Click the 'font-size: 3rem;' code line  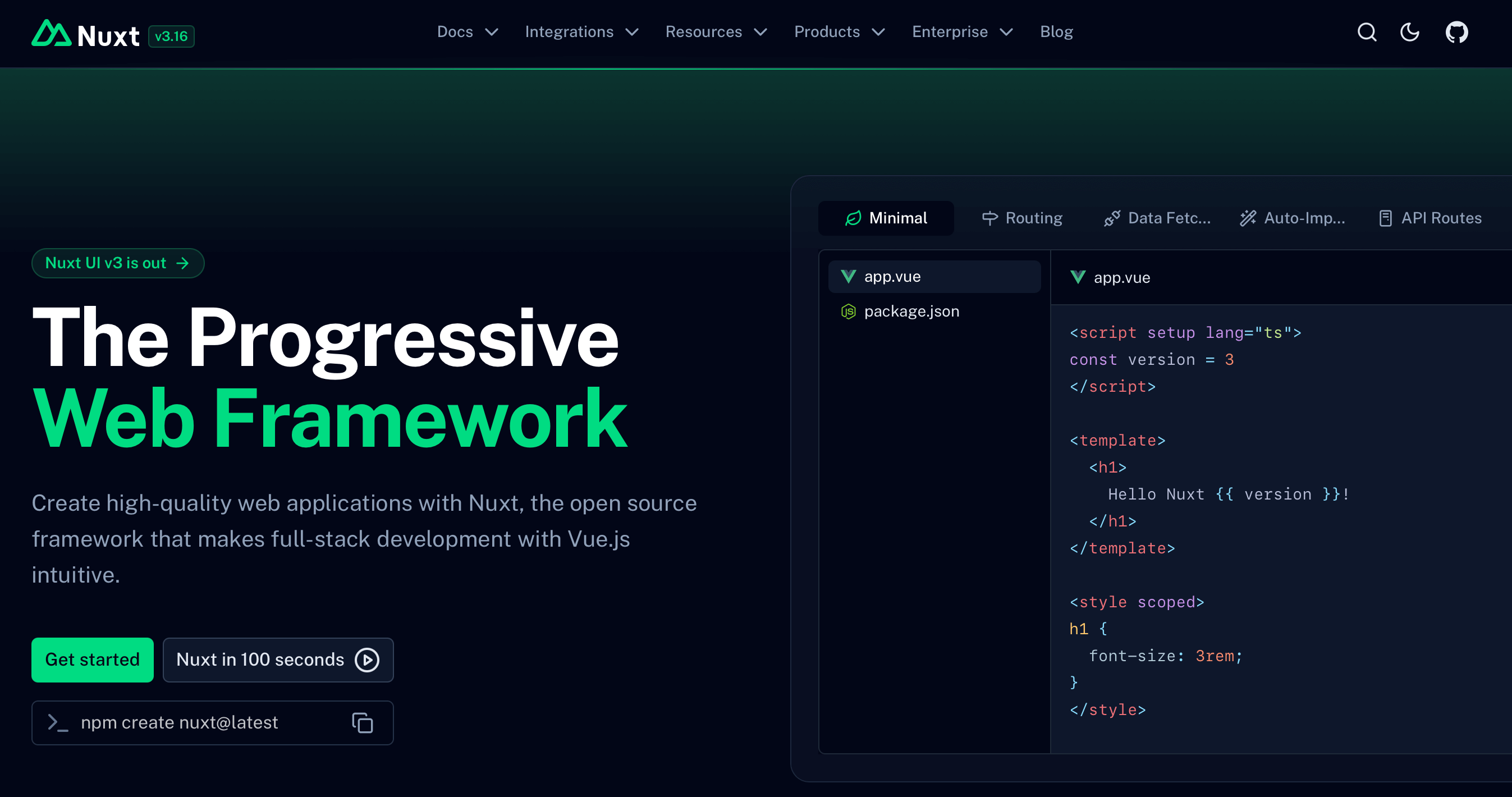[x=1166, y=656]
